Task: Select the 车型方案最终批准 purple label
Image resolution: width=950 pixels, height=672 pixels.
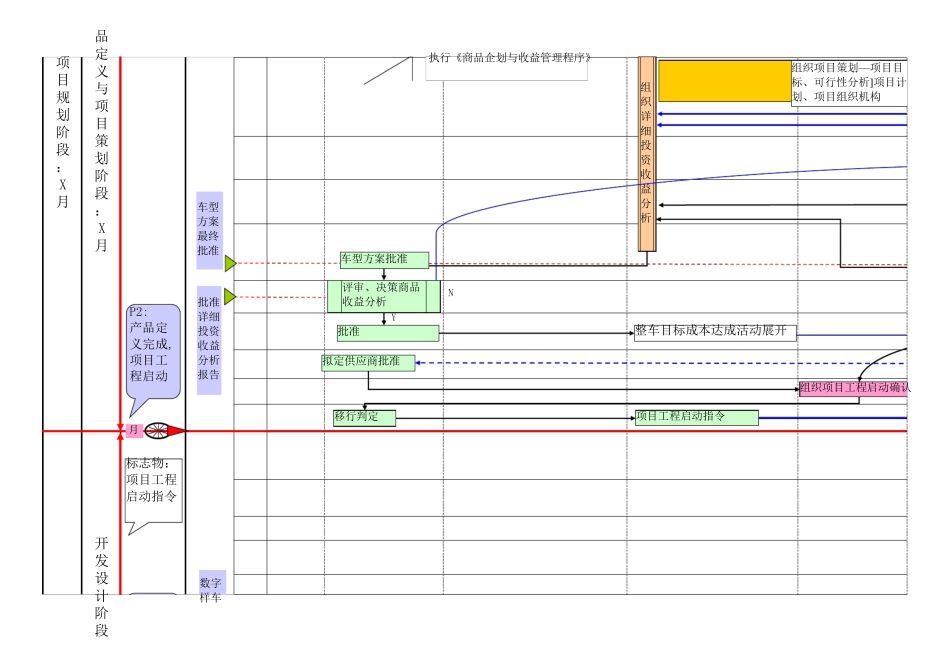Action: 209,231
